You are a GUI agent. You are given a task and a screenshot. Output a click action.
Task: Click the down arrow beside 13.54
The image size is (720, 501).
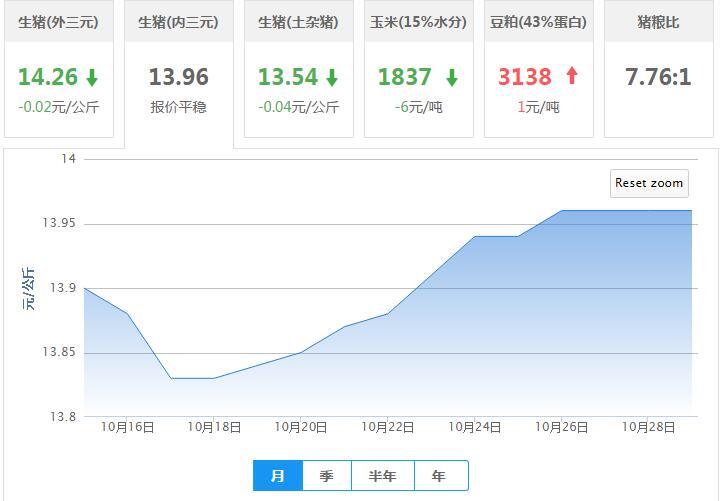(332, 78)
